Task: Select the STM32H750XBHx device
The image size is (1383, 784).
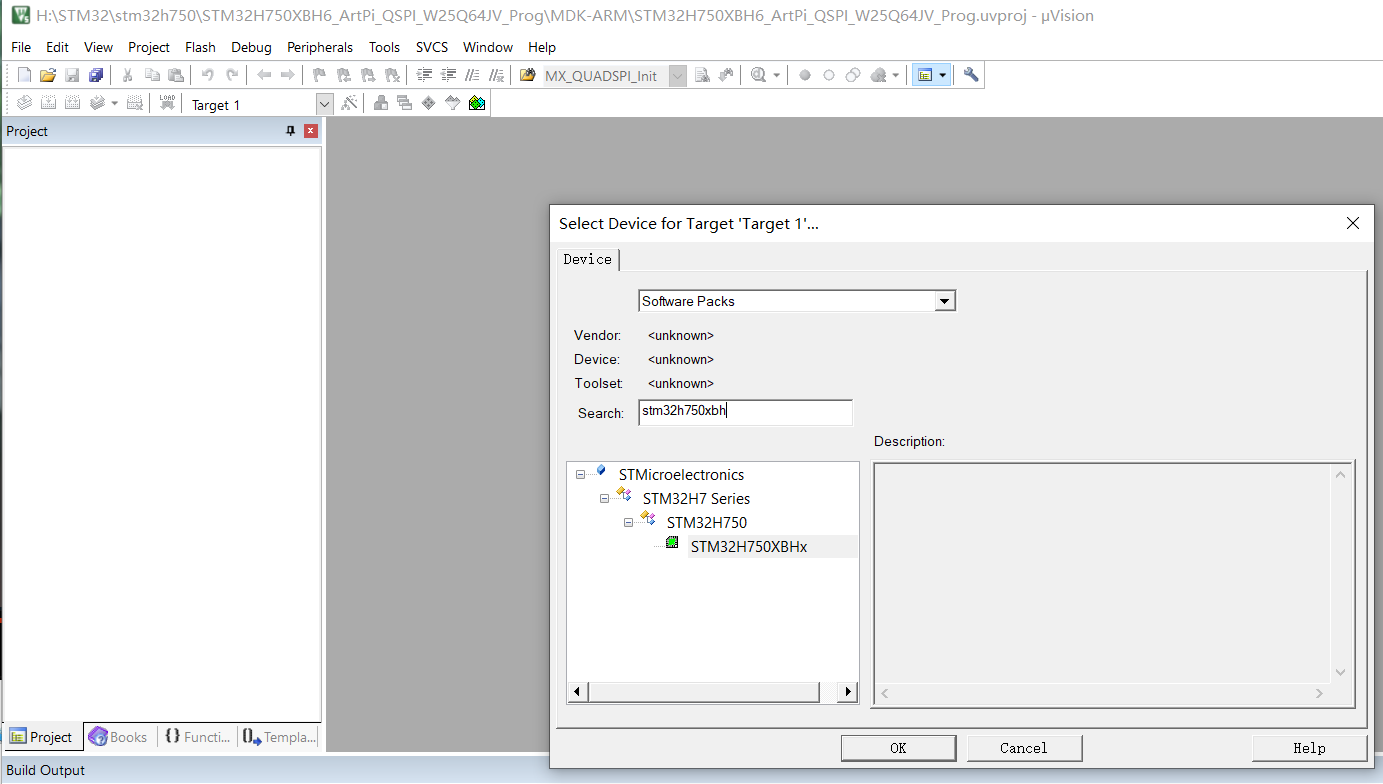Action: pyautogui.click(x=749, y=547)
